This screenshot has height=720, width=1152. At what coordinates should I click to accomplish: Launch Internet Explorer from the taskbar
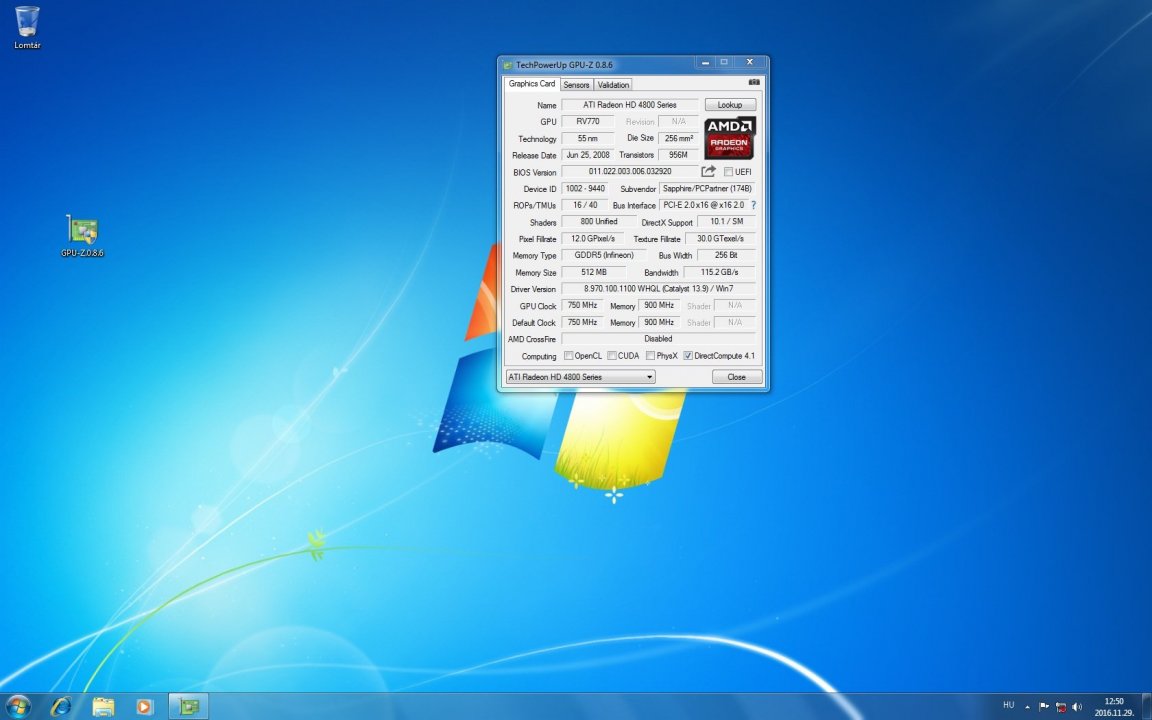[x=61, y=707]
